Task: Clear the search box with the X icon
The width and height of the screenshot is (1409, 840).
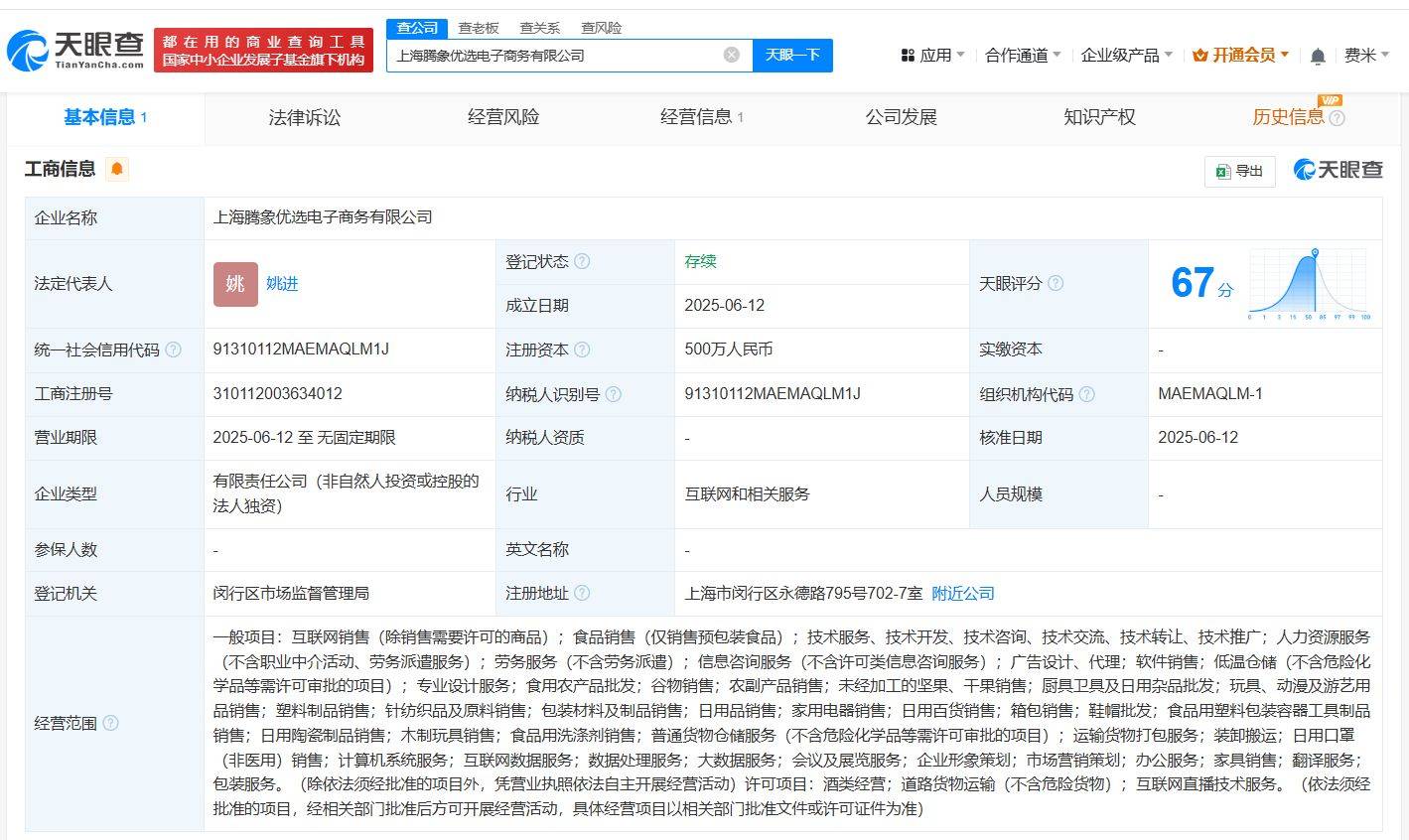Action: (x=732, y=55)
